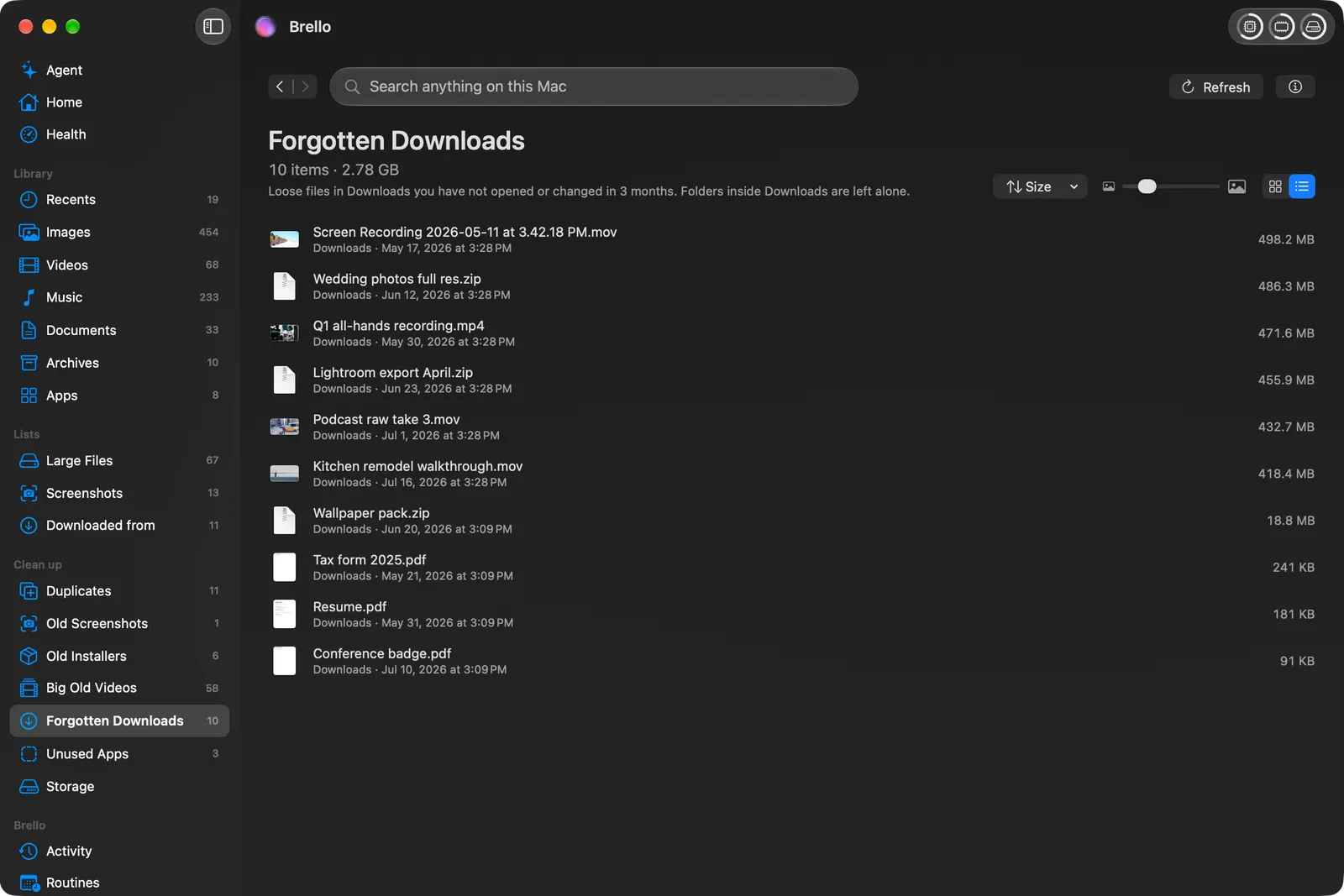Viewport: 1344px width, 896px height.
Task: Click the large image icon right of the slider
Action: (1236, 186)
